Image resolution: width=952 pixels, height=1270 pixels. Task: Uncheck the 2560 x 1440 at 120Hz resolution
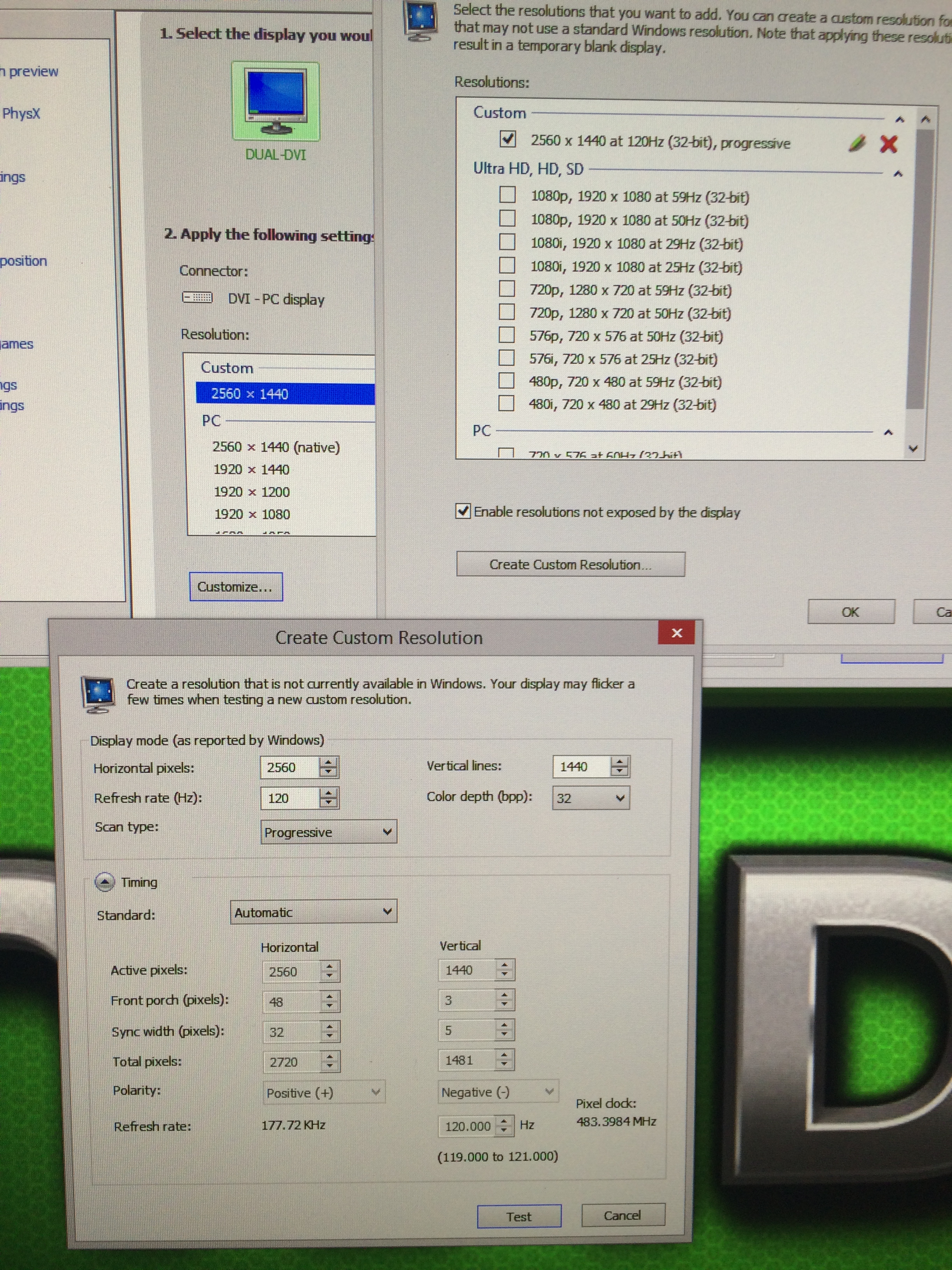[507, 140]
